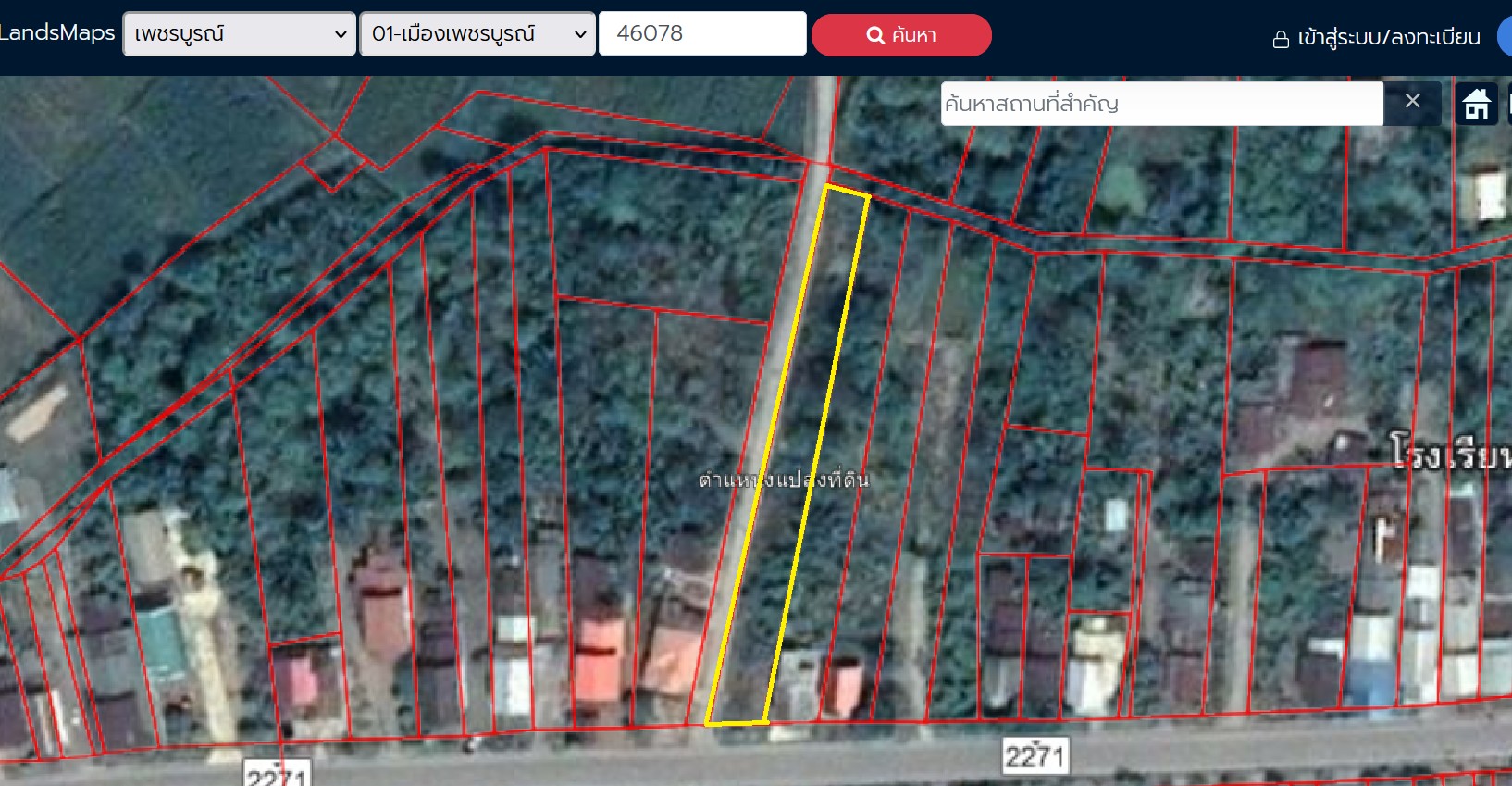Screen dimensions: 1512x786
Task: Click the red ค้นหา search button
Action: coord(901,35)
